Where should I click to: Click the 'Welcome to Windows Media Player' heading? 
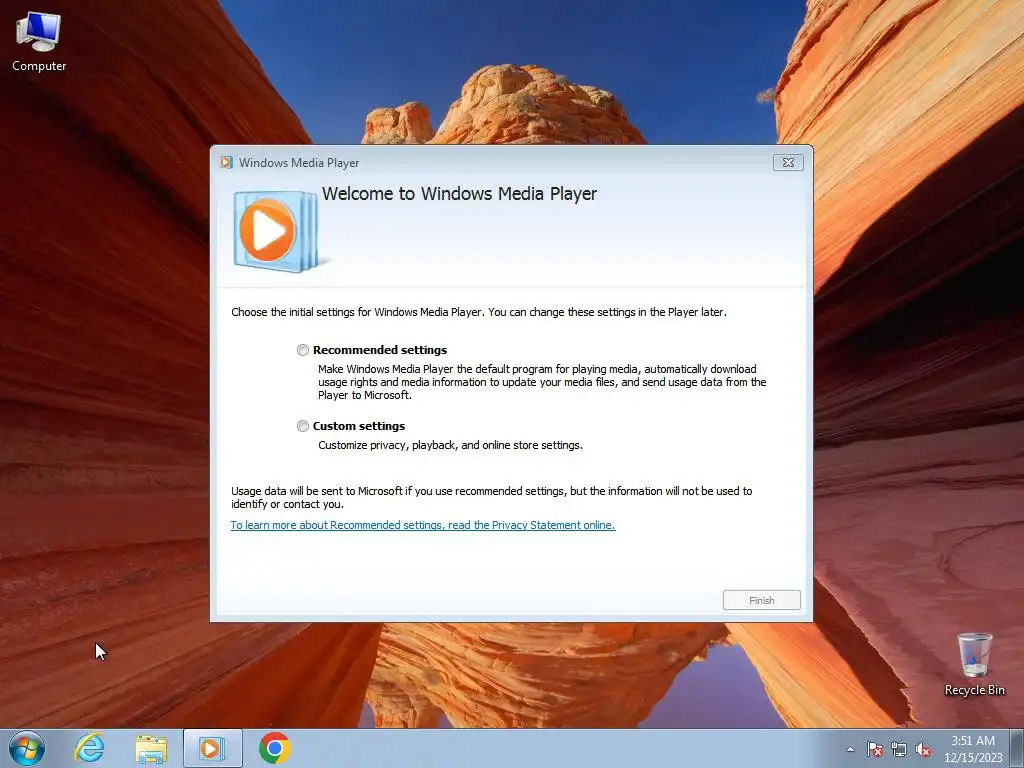(459, 194)
